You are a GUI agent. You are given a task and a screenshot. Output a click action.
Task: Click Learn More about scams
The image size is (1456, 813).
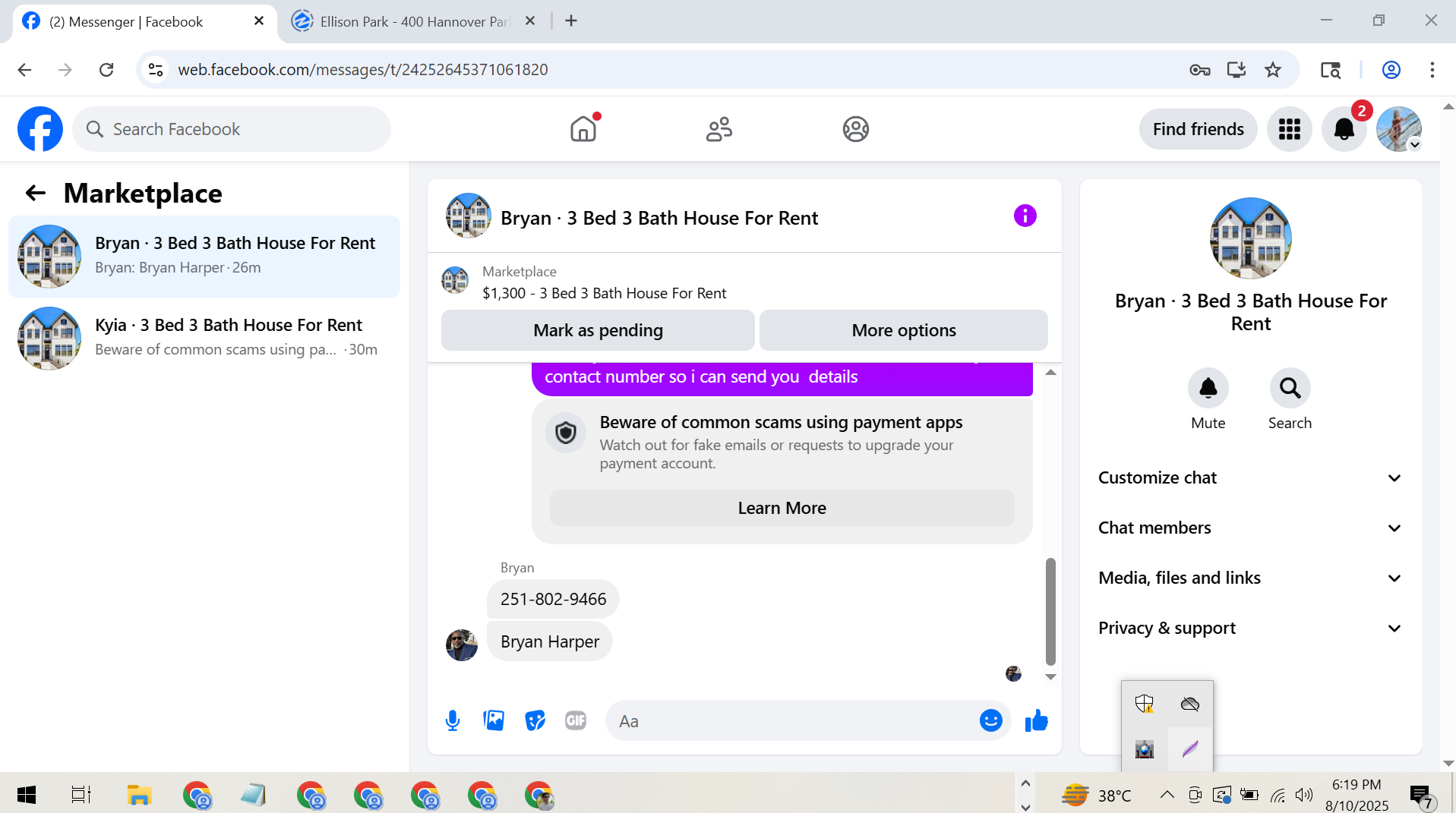[x=782, y=508]
